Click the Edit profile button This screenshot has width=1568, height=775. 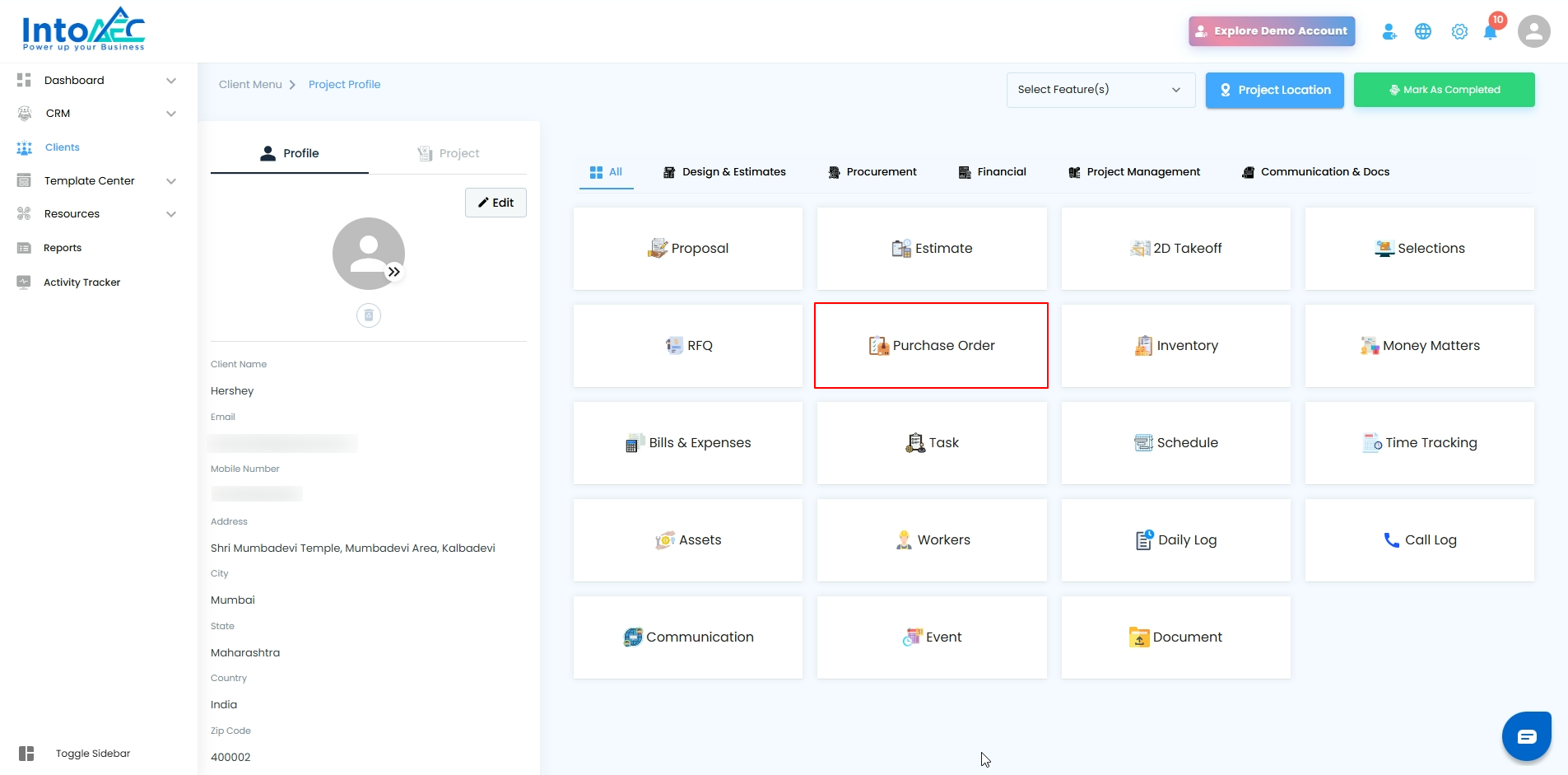(496, 203)
